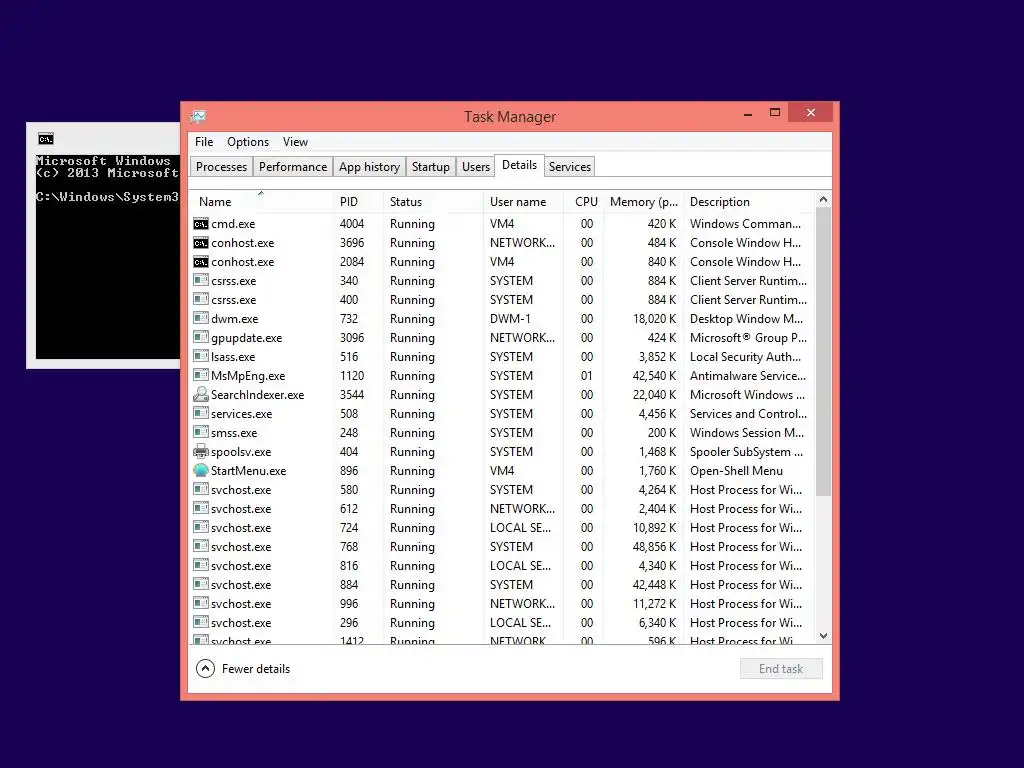Click the conhost.exe icon for PID 2084

200,262
